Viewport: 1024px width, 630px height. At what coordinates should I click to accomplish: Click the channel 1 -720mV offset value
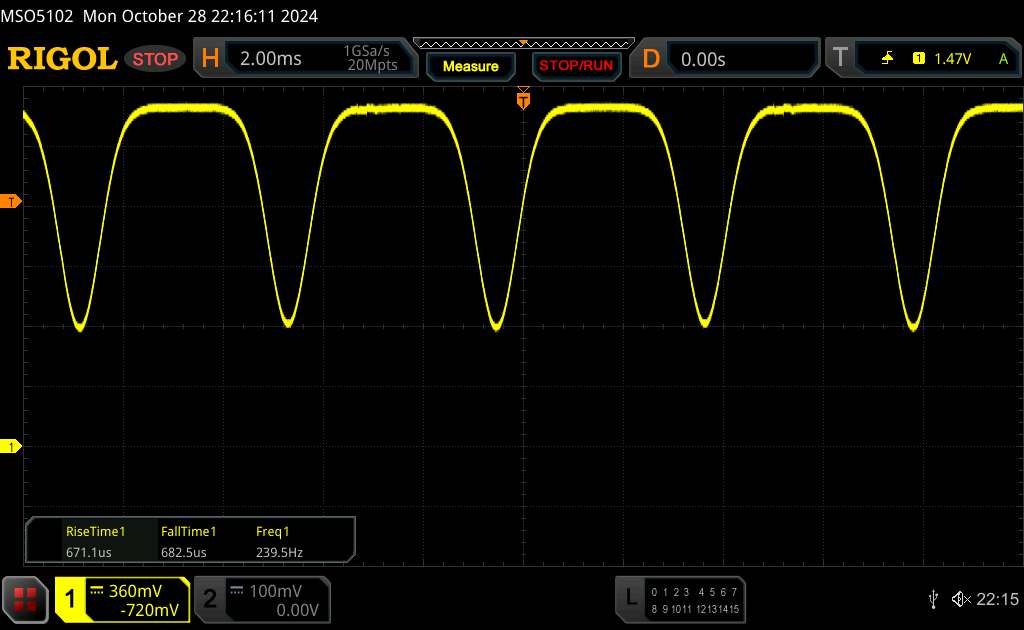(150, 610)
